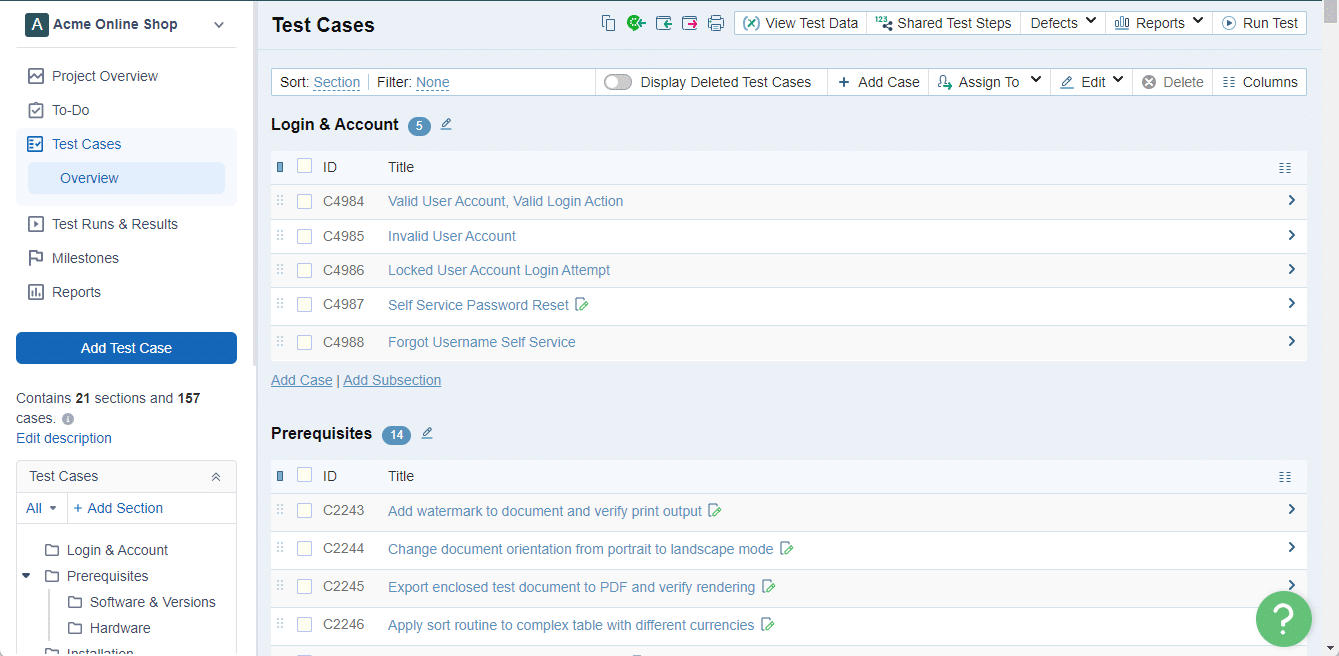The width and height of the screenshot is (1339, 656).
Task: Check the box for case C4985
Action: pyautogui.click(x=305, y=236)
